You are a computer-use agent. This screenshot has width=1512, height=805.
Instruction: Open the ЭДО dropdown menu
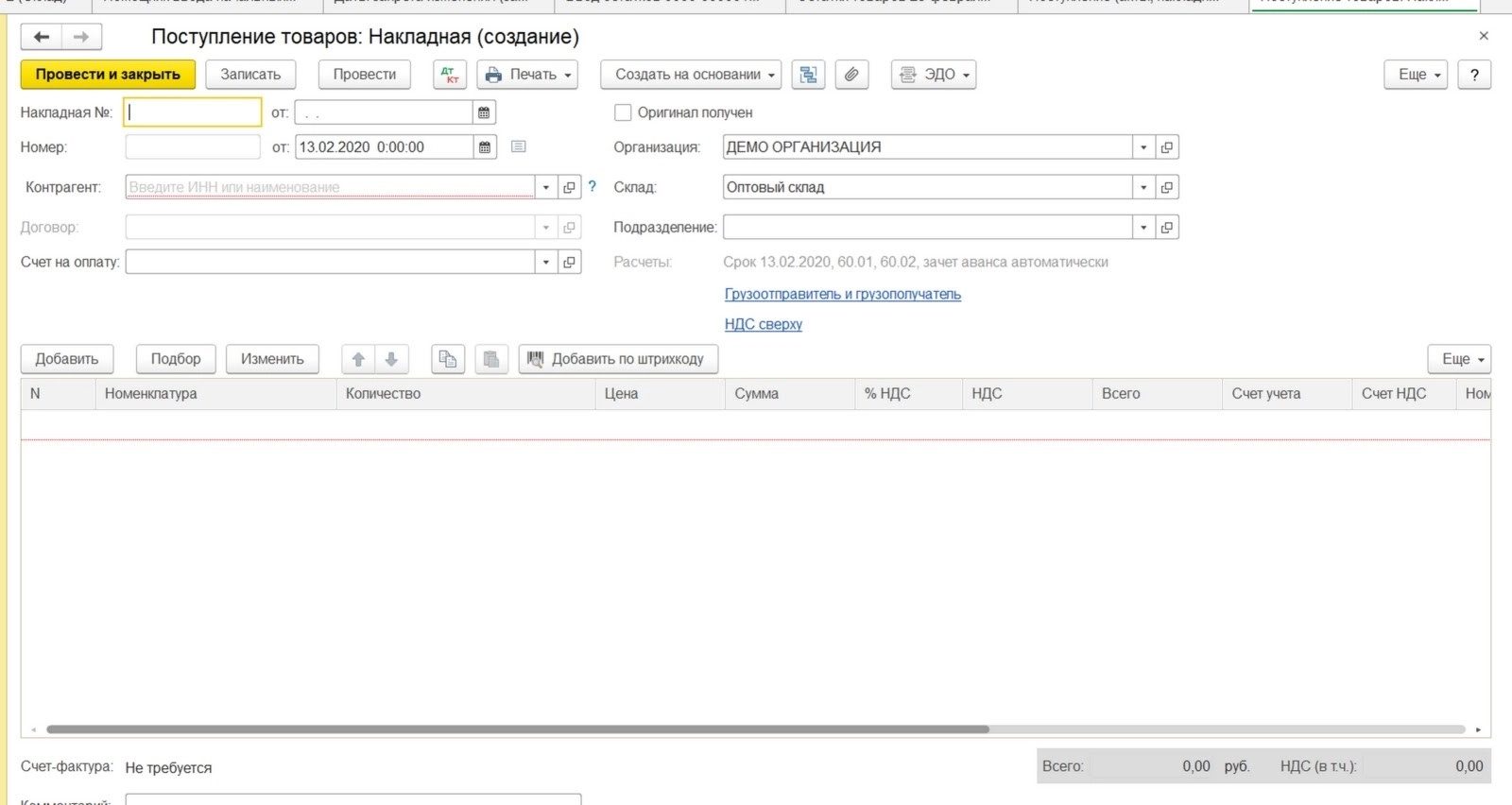(934, 75)
